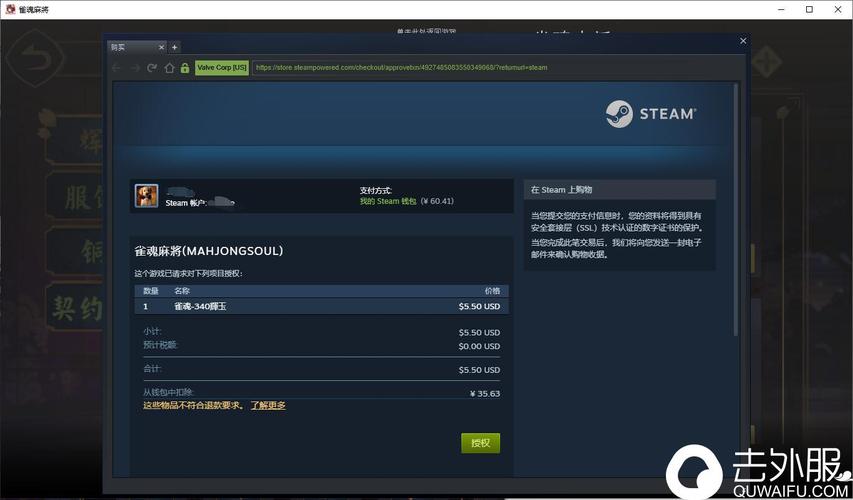The height and width of the screenshot is (500, 853).
Task: Click the 价格 column header
Action: point(492,291)
